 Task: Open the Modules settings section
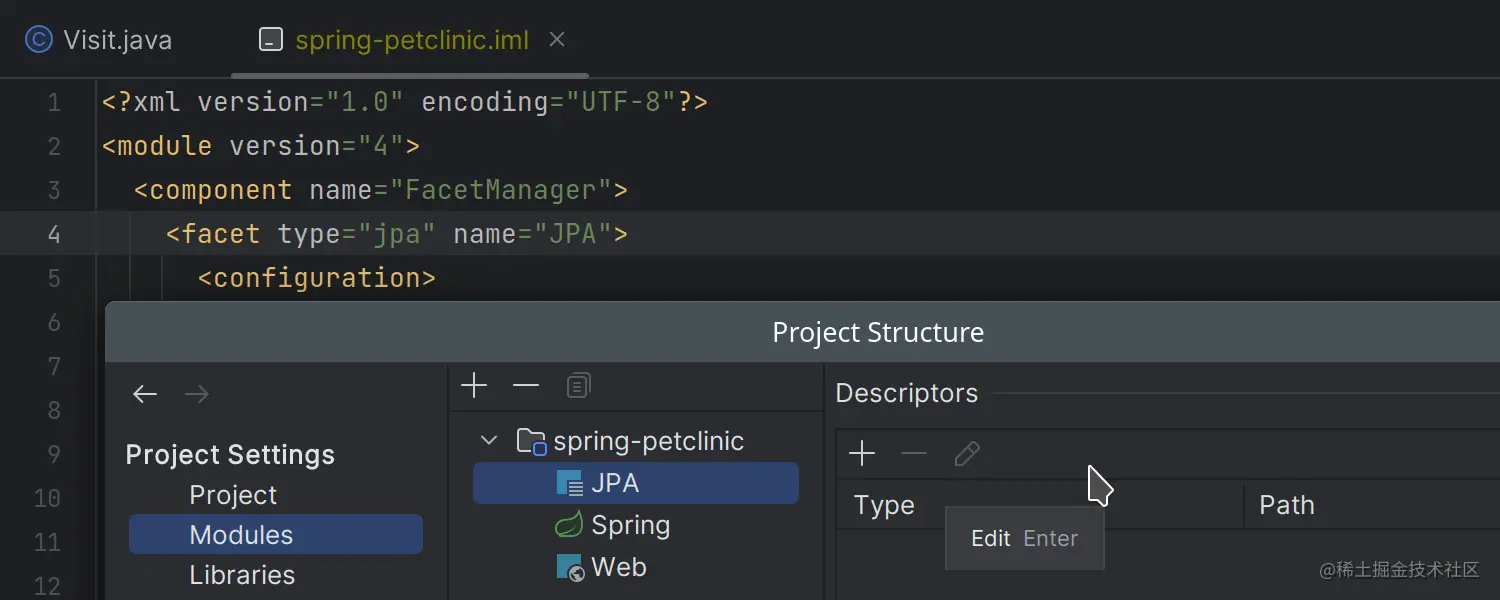coord(241,535)
